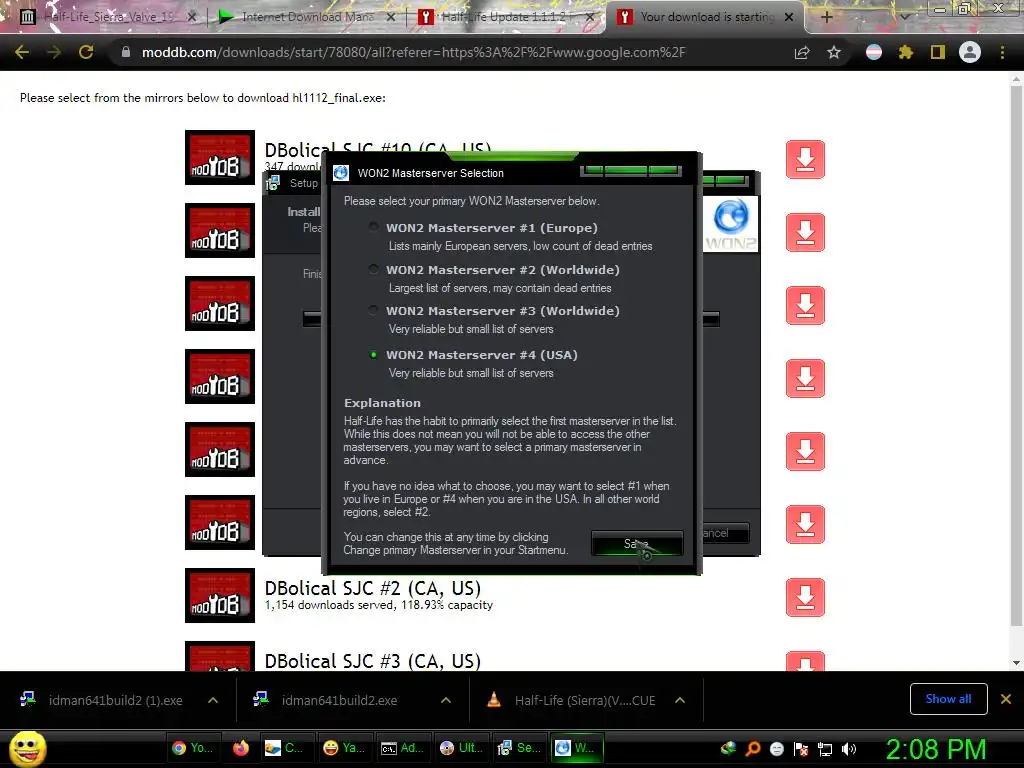Close the downloads bar
This screenshot has height=768, width=1024.
(x=1006, y=699)
